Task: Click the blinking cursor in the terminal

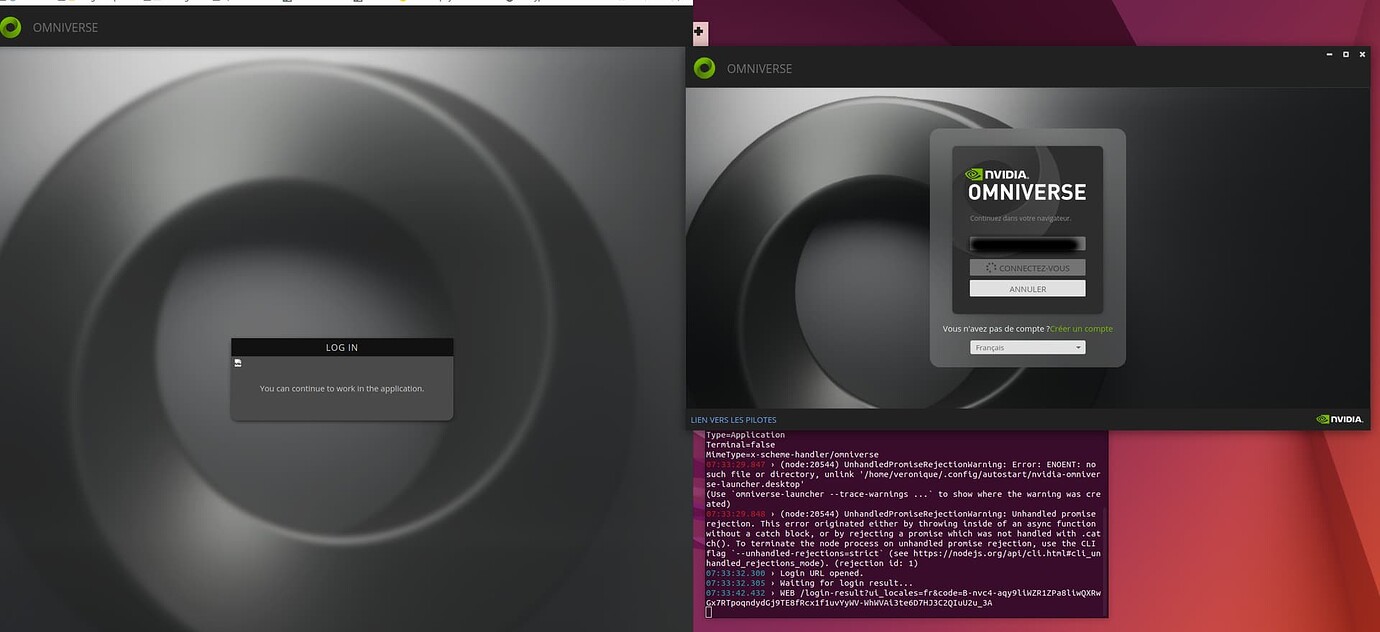Action: 708,611
